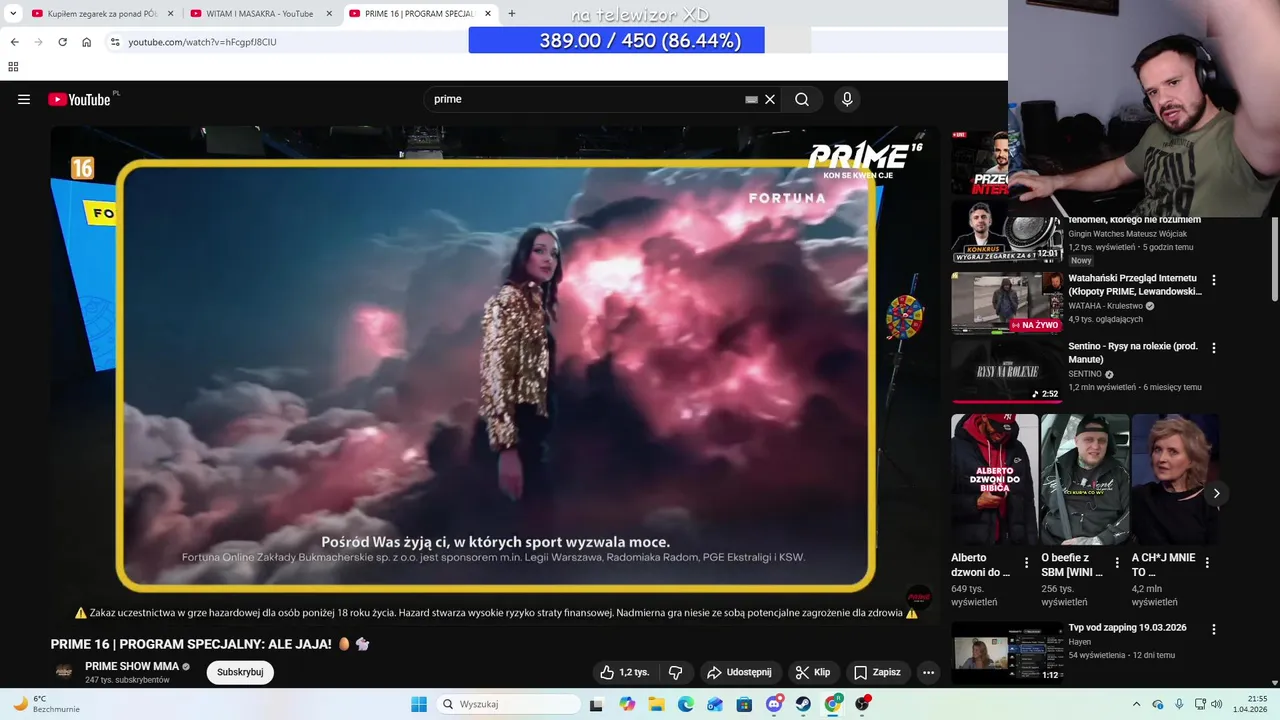Viewport: 1280px width, 720px height.
Task: Open Steam from taskbar
Action: tap(803, 704)
